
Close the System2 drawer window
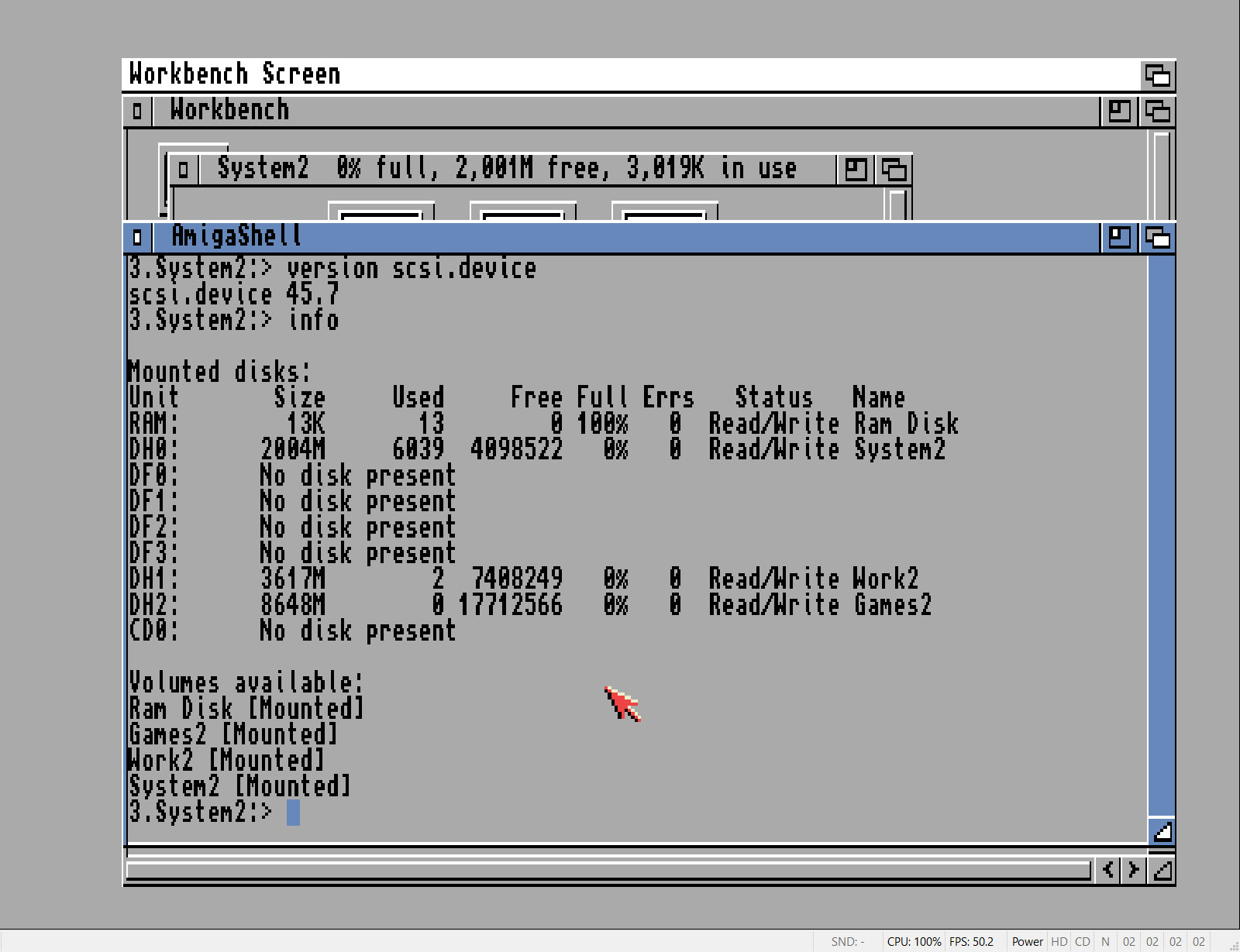pos(183,169)
